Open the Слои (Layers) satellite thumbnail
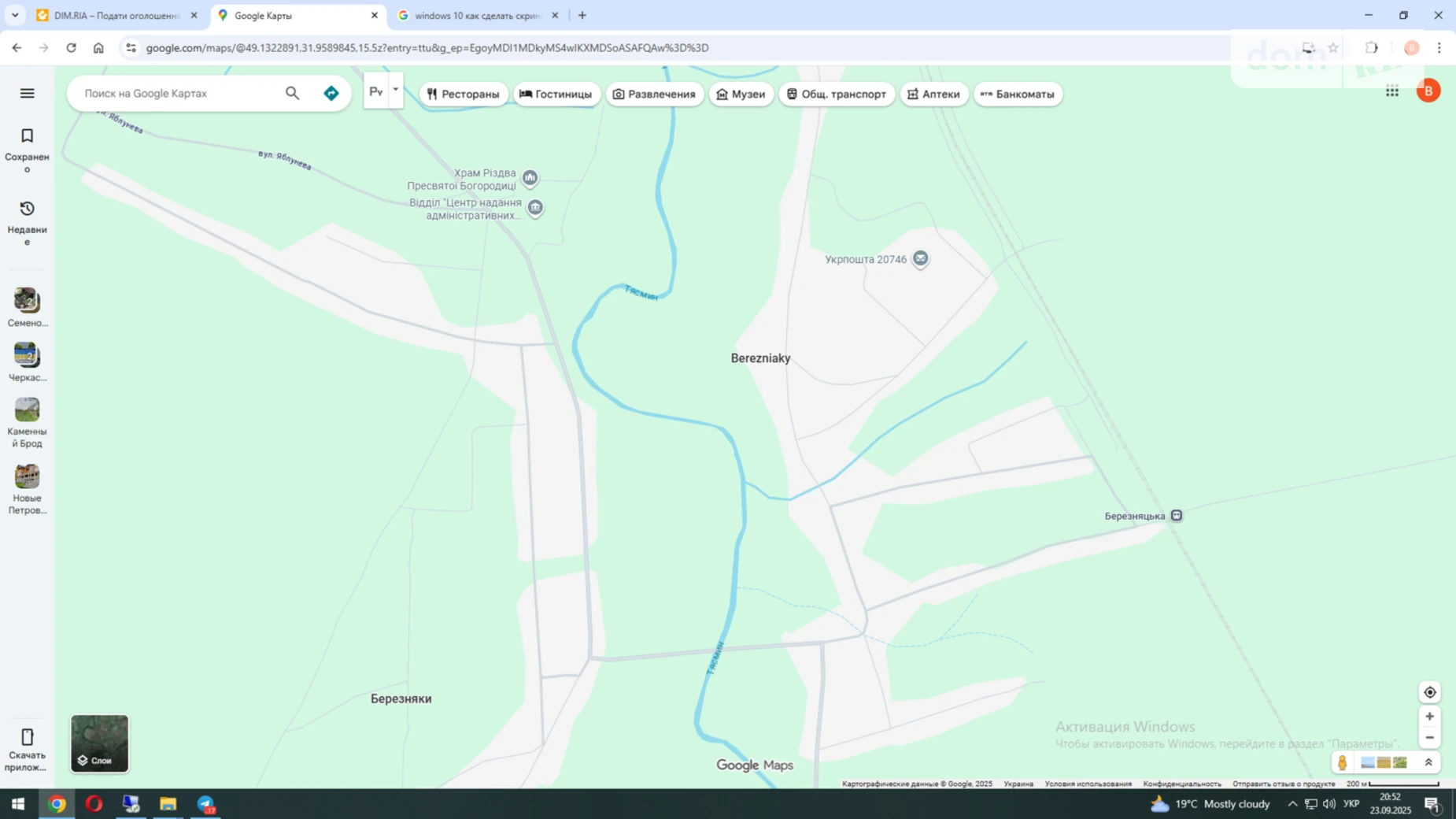The height and width of the screenshot is (819, 1456). point(98,742)
